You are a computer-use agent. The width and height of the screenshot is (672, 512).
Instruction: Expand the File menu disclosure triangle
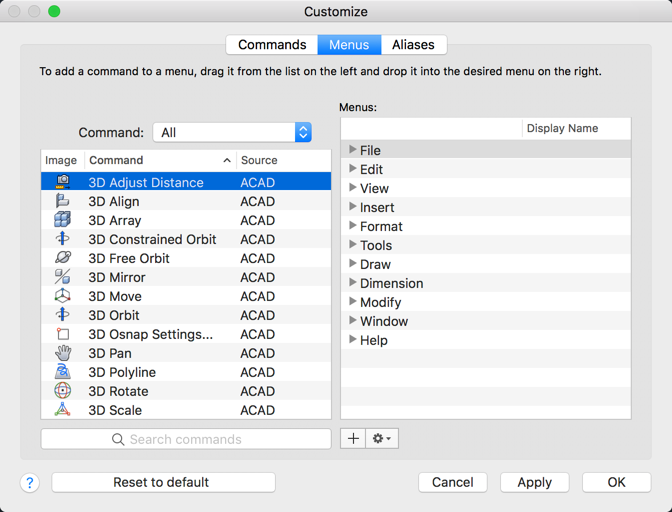[352, 150]
